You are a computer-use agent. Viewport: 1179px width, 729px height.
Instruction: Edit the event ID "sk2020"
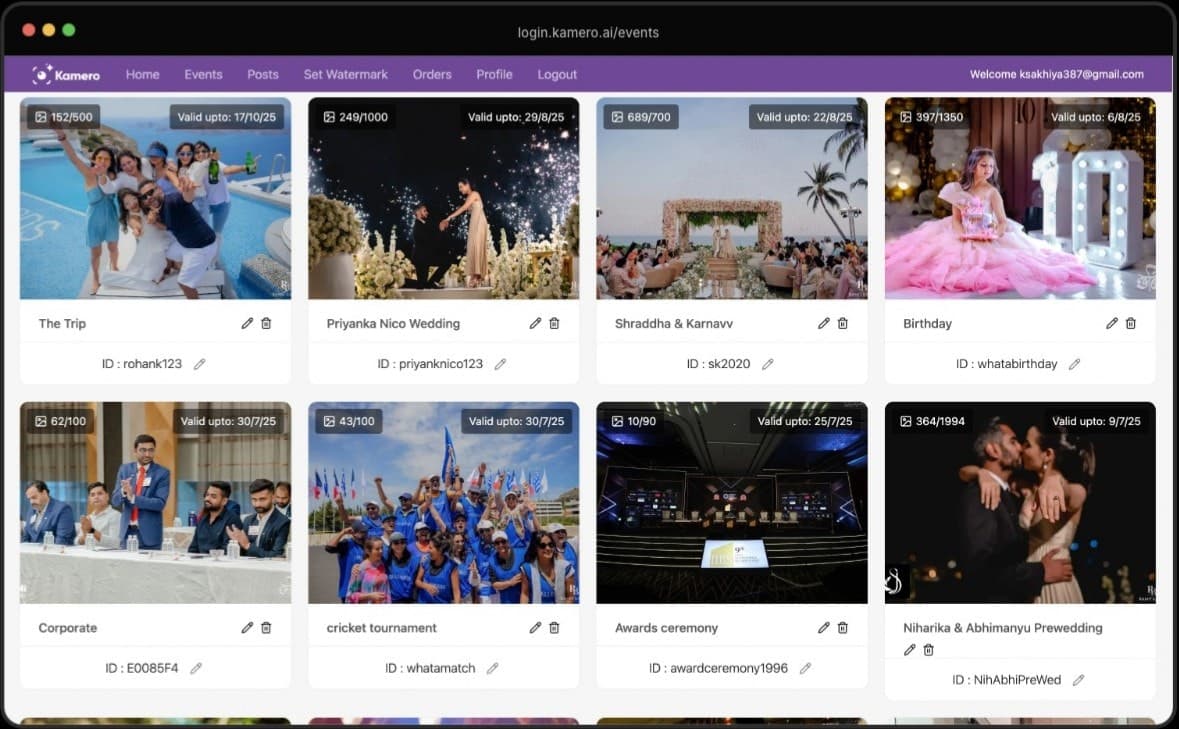click(767, 364)
